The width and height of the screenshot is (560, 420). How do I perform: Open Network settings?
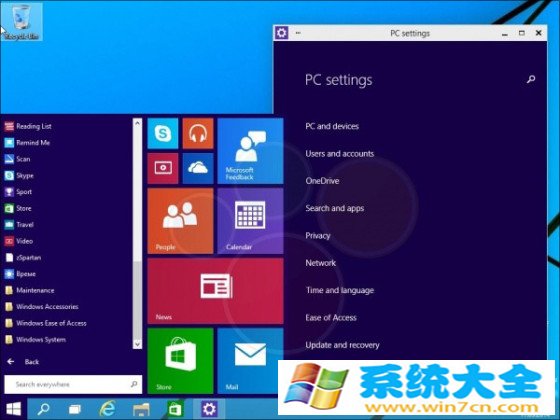pos(321,263)
